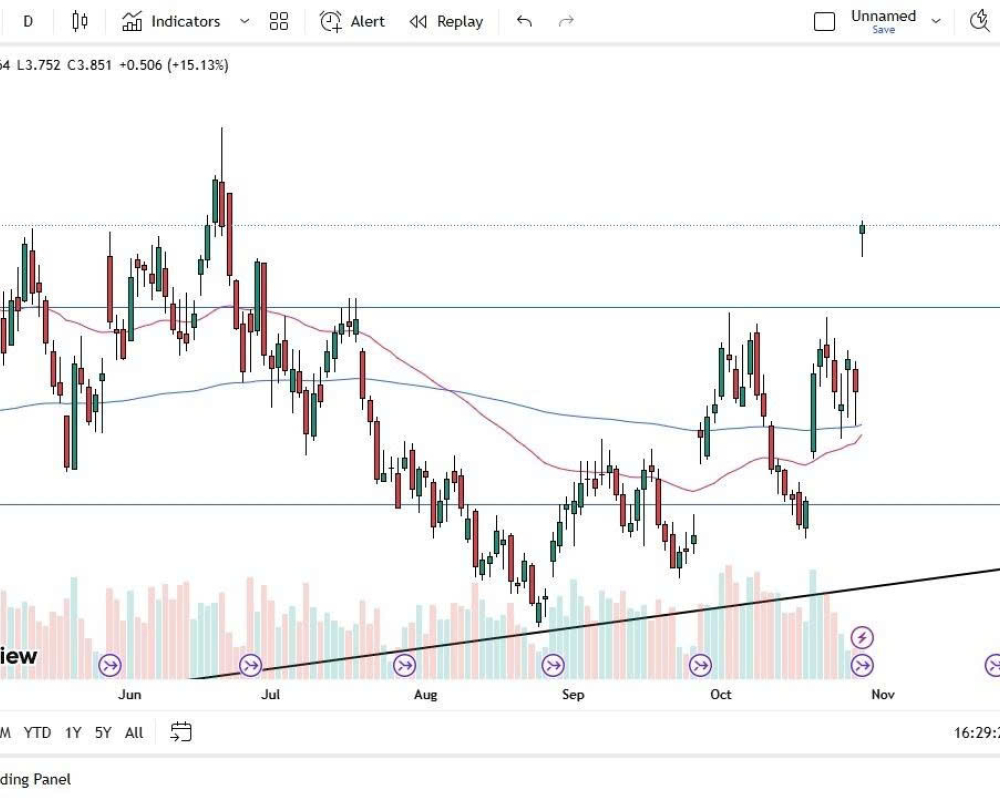Open the indicator templates grid icon
1000x800 pixels.
279,21
